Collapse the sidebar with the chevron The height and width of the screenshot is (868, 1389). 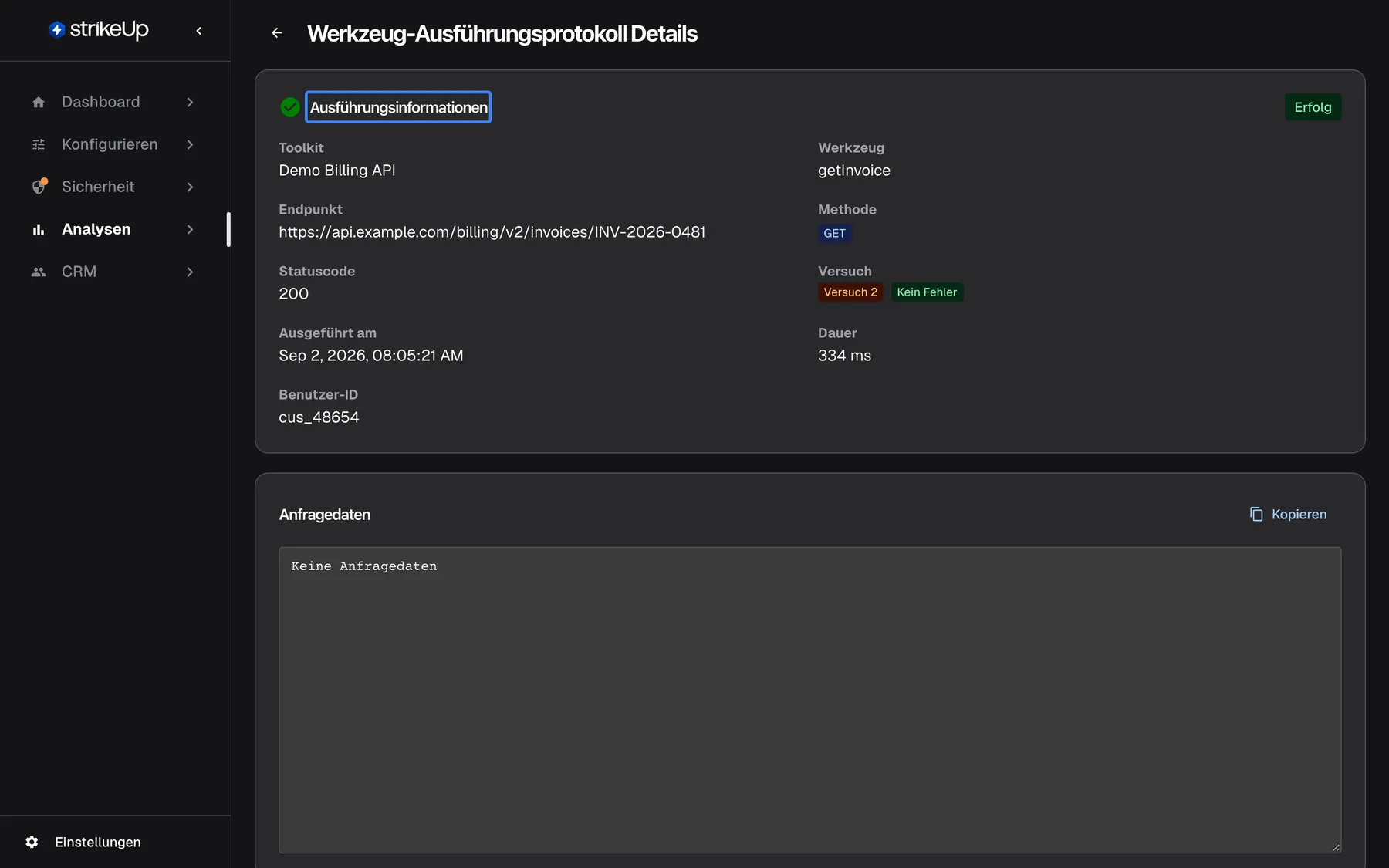pyautogui.click(x=199, y=31)
